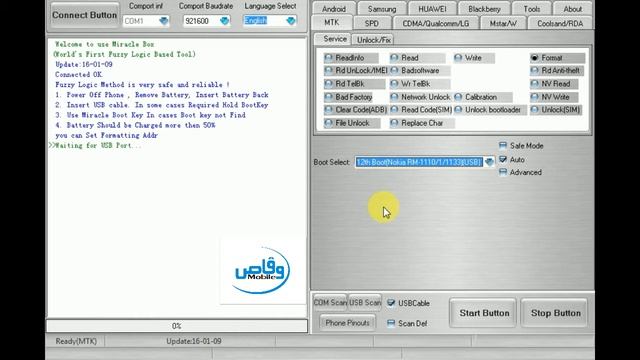640x360 pixels.
Task: Open the Comport inf dropdown arrow
Action: click(164, 21)
